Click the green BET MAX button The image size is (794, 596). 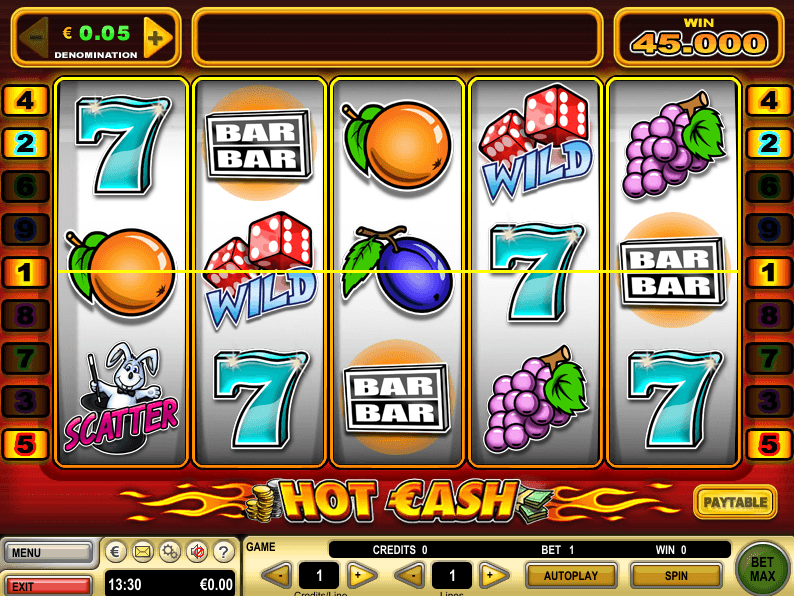pyautogui.click(x=762, y=569)
